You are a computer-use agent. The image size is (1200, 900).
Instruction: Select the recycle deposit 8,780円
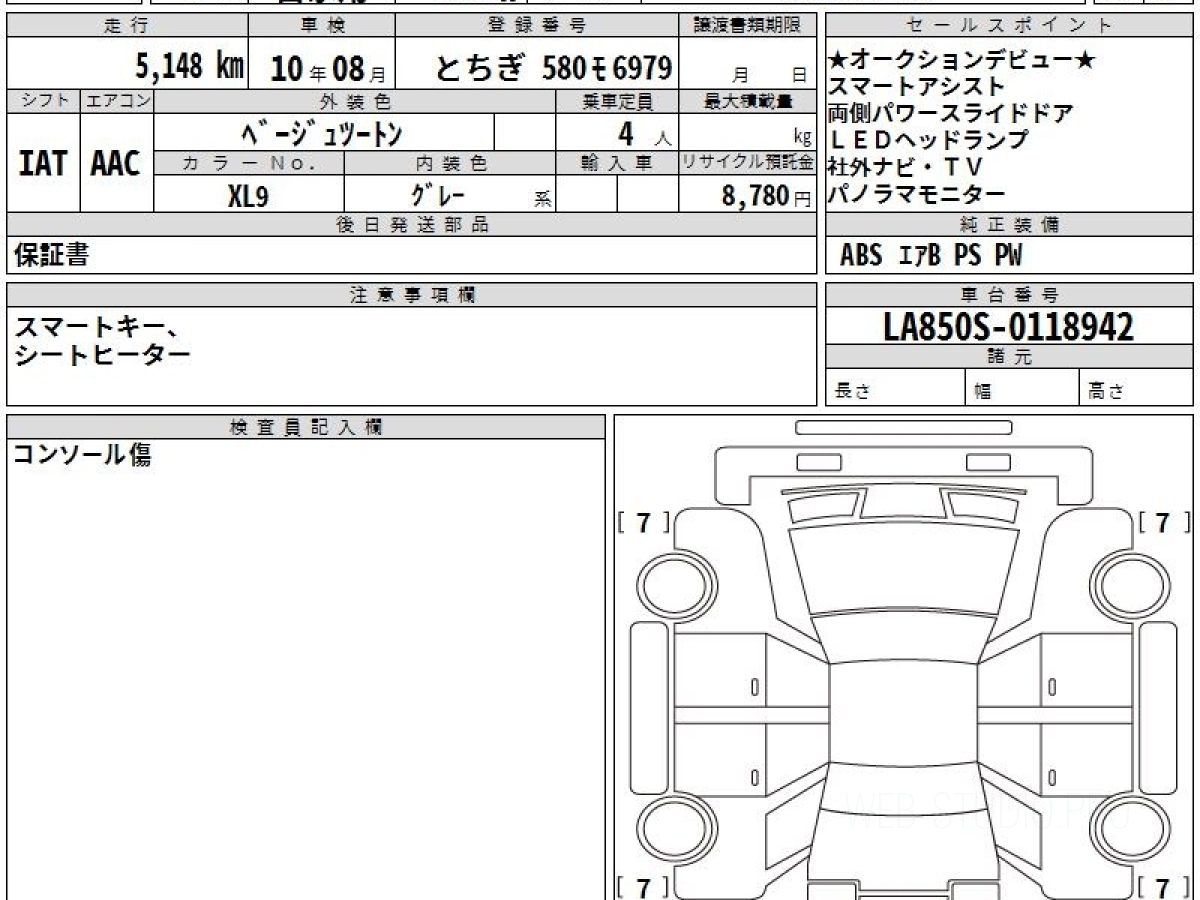pos(766,195)
